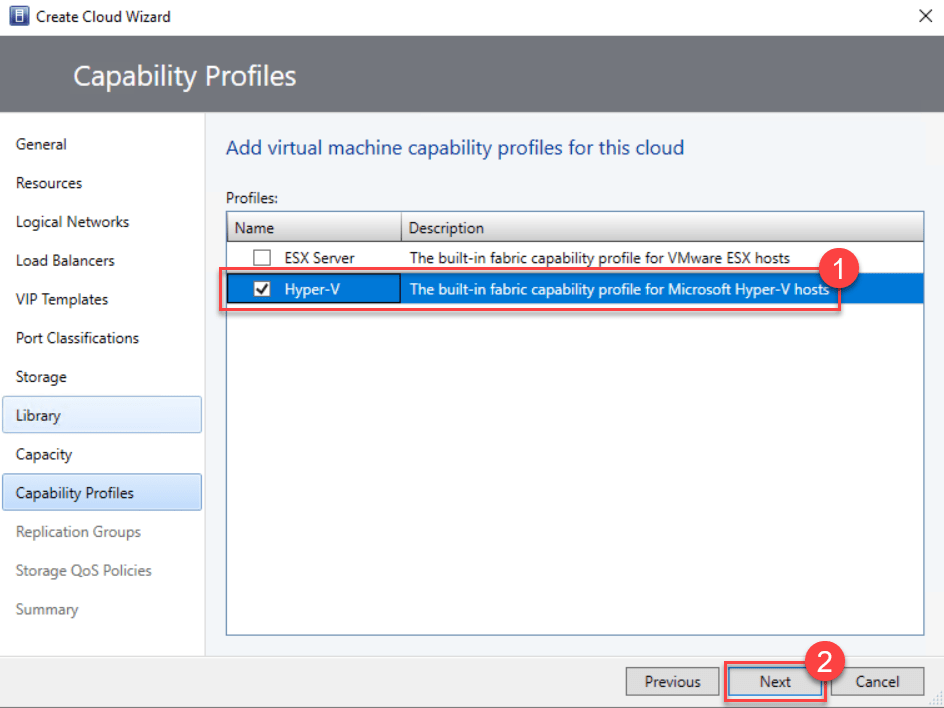The height and width of the screenshot is (708, 944).
Task: Click the Next button
Action: [x=774, y=682]
